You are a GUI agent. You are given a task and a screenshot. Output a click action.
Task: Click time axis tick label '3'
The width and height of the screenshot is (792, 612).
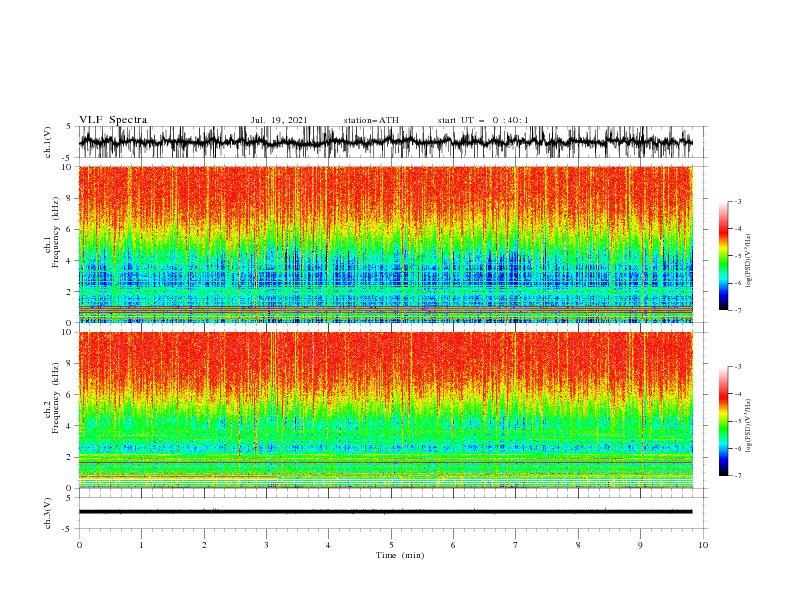[266, 545]
